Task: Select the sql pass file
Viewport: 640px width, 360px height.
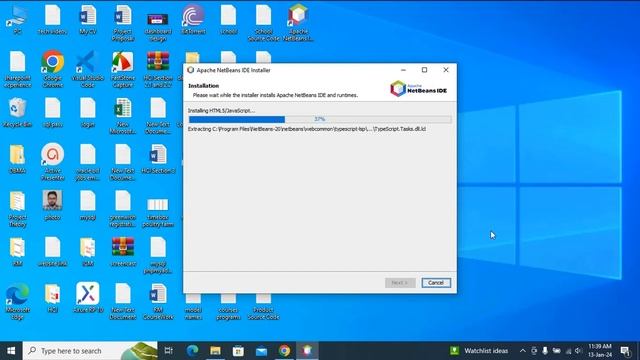Action: pyautogui.click(x=53, y=112)
